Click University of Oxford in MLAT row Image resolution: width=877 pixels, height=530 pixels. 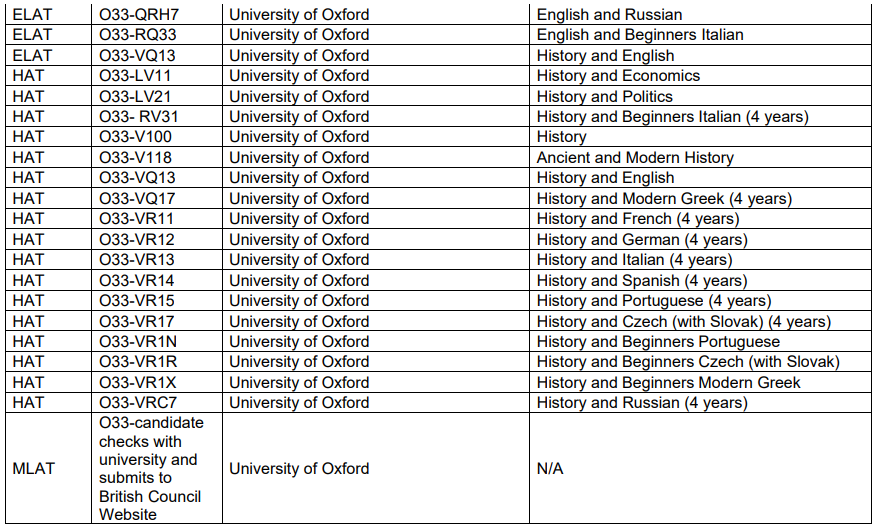coord(299,469)
